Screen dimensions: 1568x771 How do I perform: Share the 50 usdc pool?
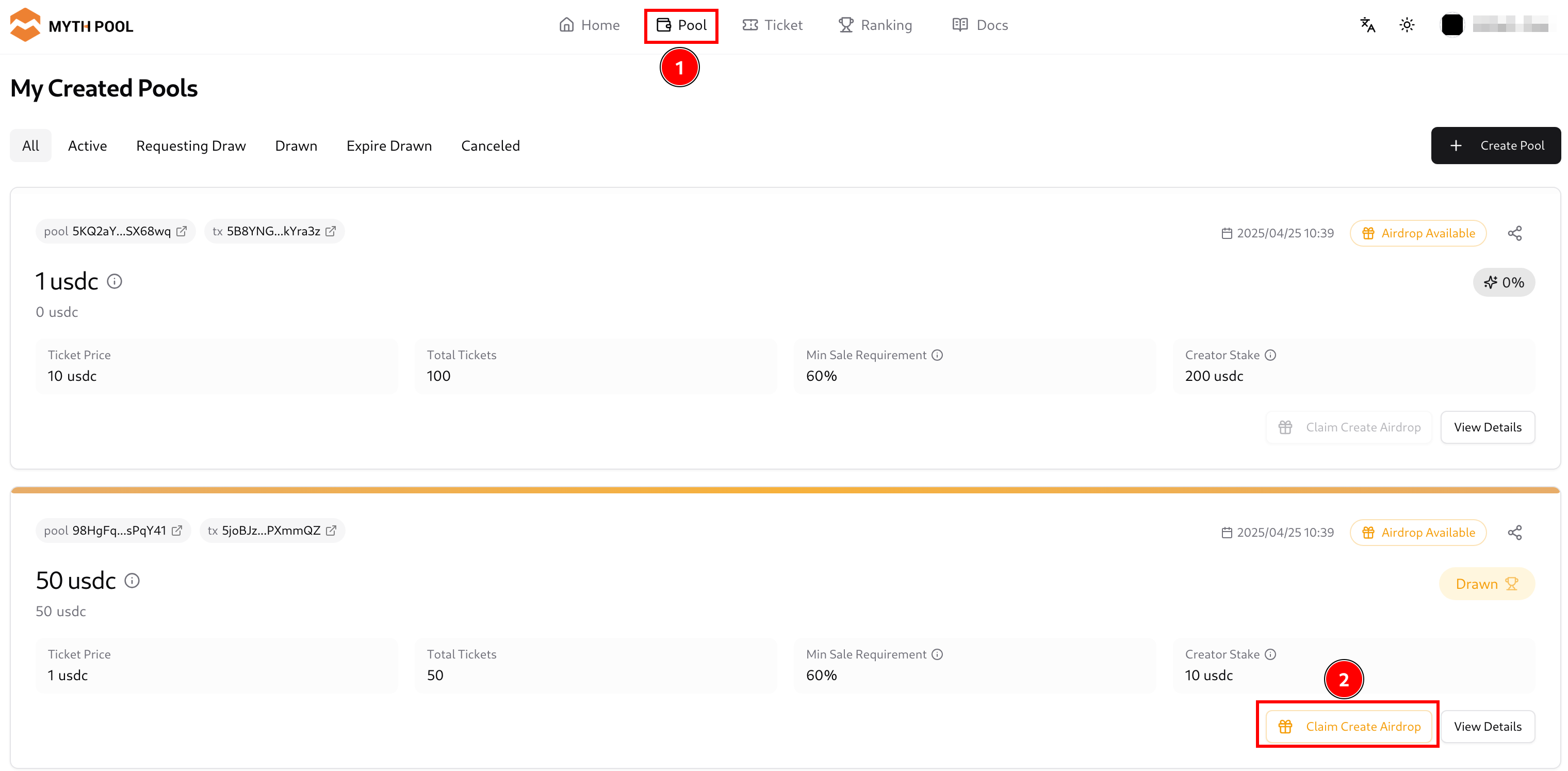click(1514, 533)
